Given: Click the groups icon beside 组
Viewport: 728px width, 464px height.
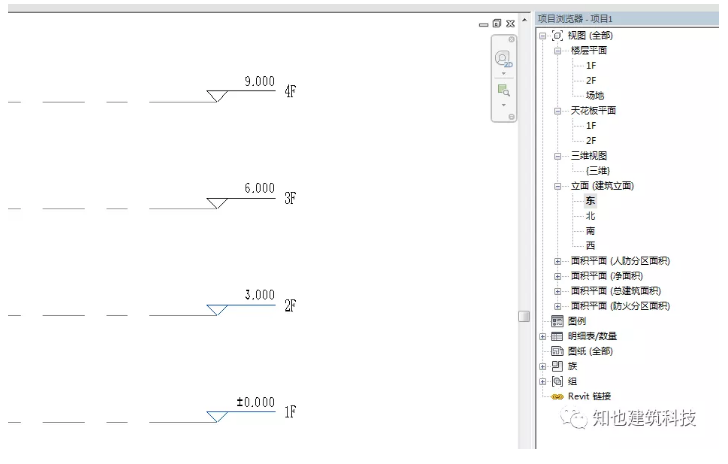Looking at the screenshot, I should coord(557,381).
